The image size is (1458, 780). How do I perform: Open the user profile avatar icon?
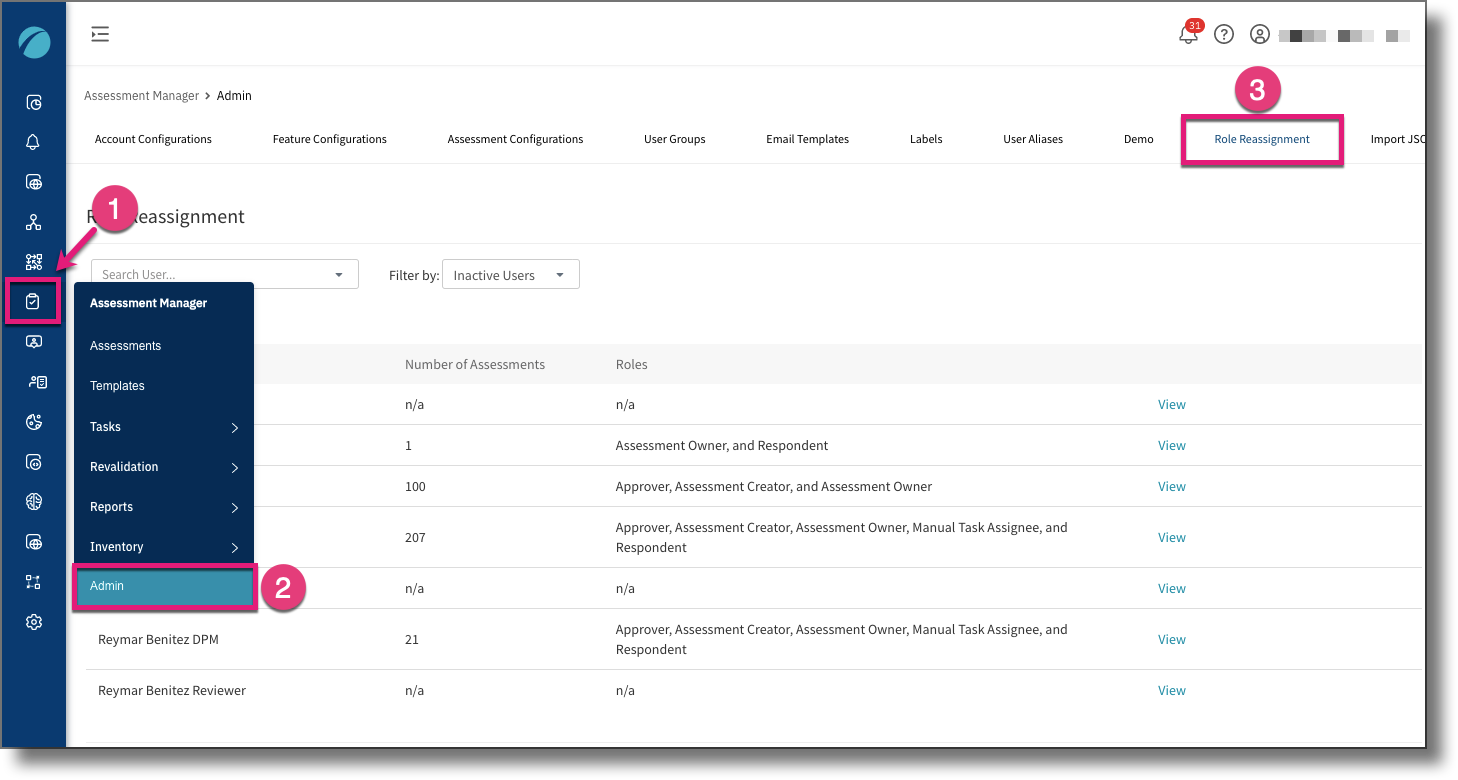pyautogui.click(x=1259, y=34)
